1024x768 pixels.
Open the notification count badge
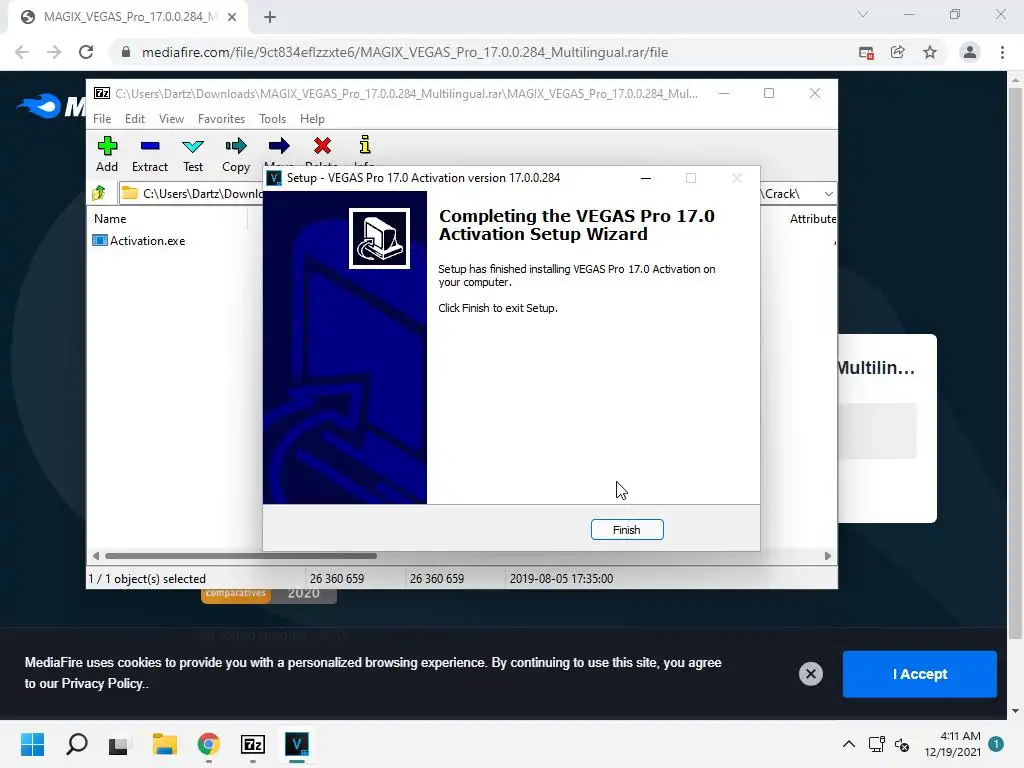coord(996,744)
